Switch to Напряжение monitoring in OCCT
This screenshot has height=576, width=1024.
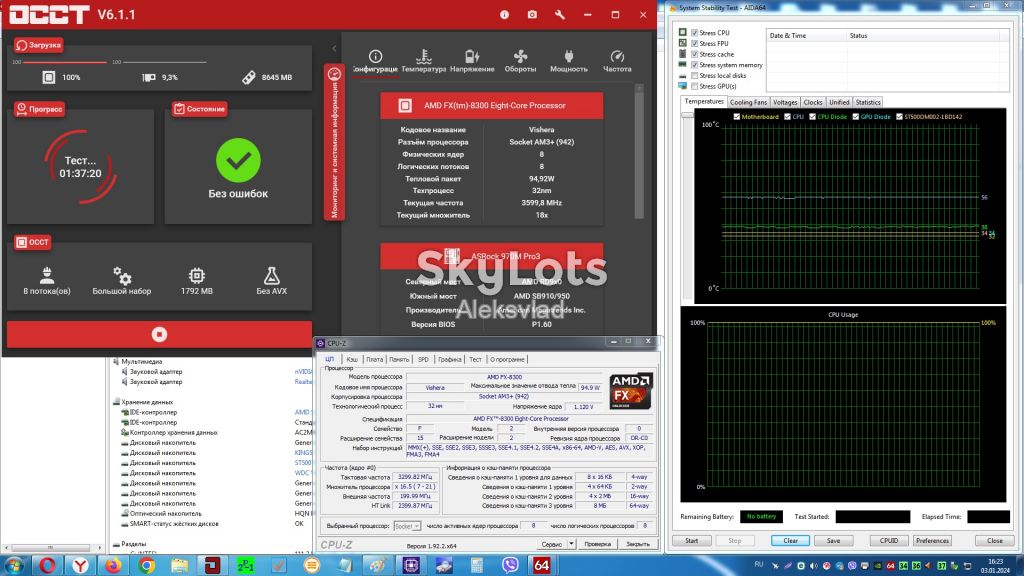tap(472, 61)
